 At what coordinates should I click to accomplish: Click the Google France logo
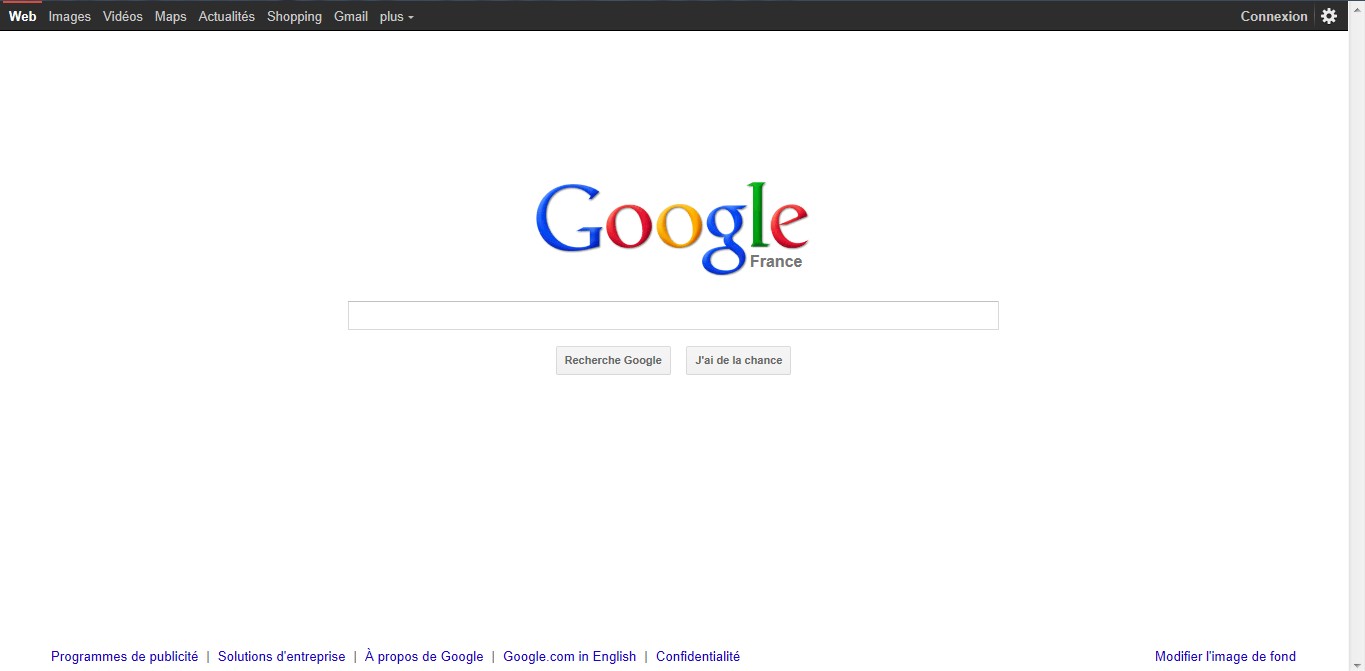coord(672,228)
